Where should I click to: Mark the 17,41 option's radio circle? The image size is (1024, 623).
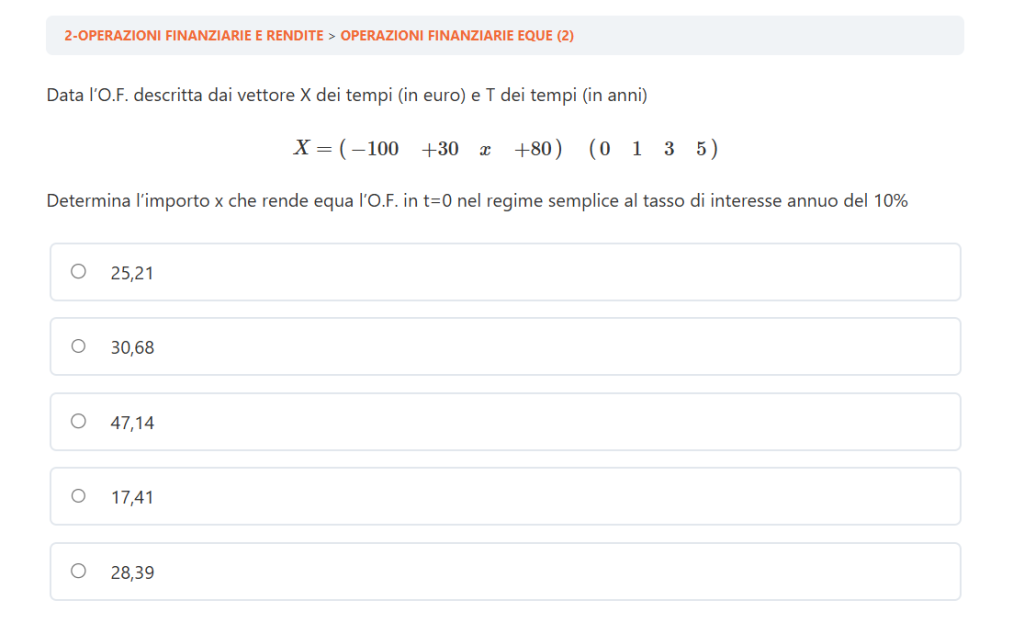point(79,496)
